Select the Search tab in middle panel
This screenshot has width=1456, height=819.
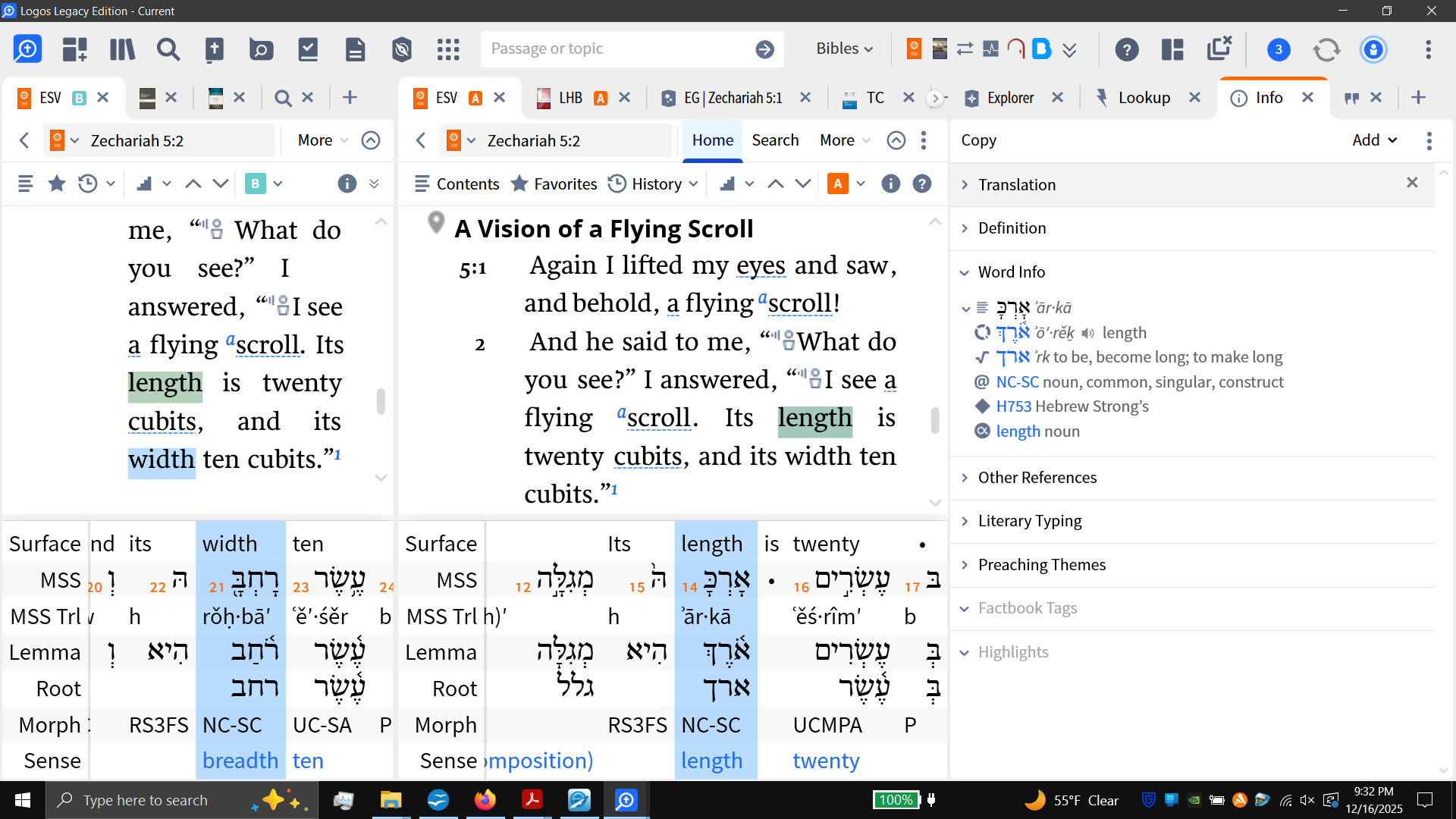tap(775, 140)
